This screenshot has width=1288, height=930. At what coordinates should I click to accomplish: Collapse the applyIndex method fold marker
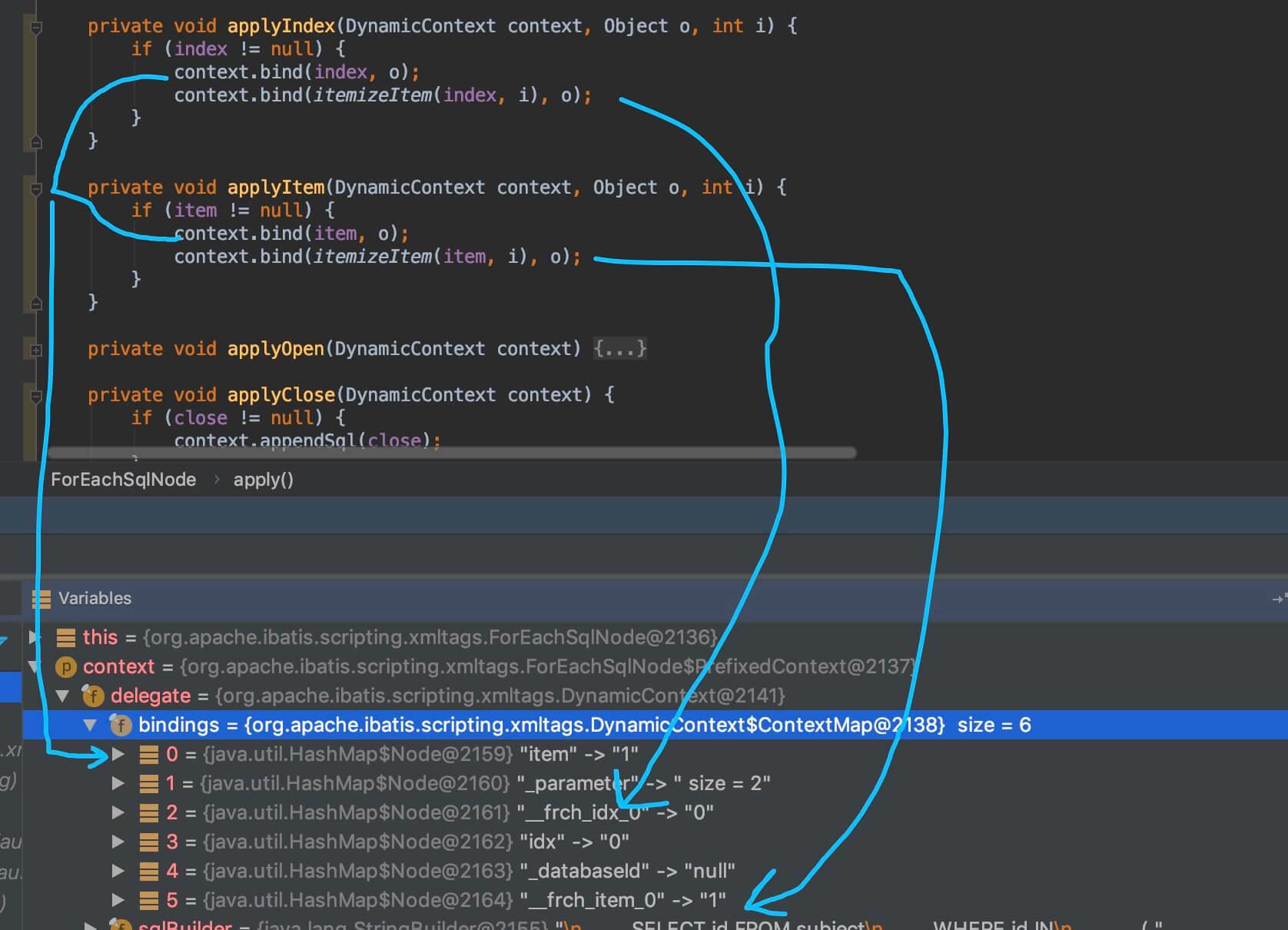click(x=35, y=27)
